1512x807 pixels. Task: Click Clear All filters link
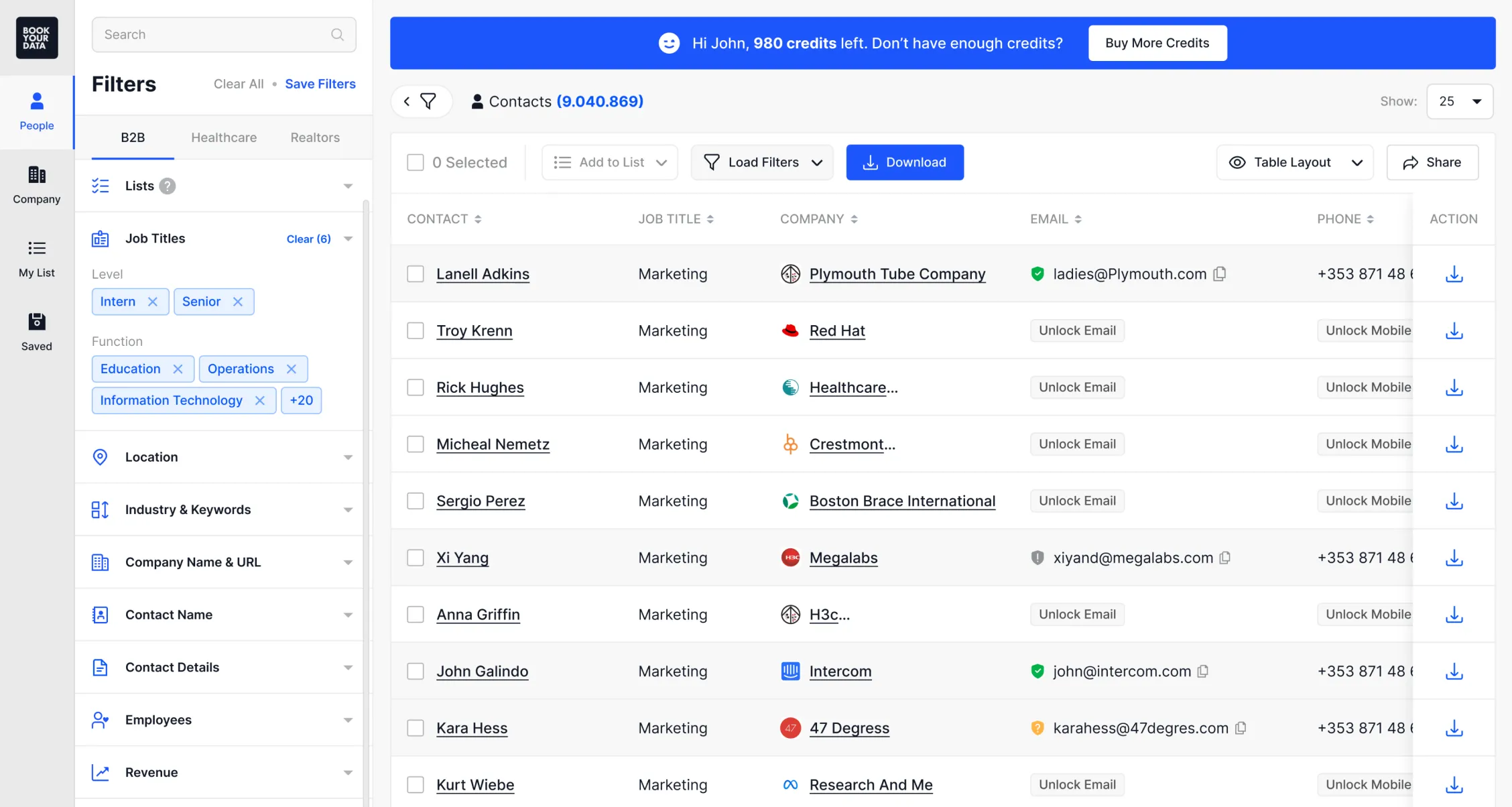(239, 84)
